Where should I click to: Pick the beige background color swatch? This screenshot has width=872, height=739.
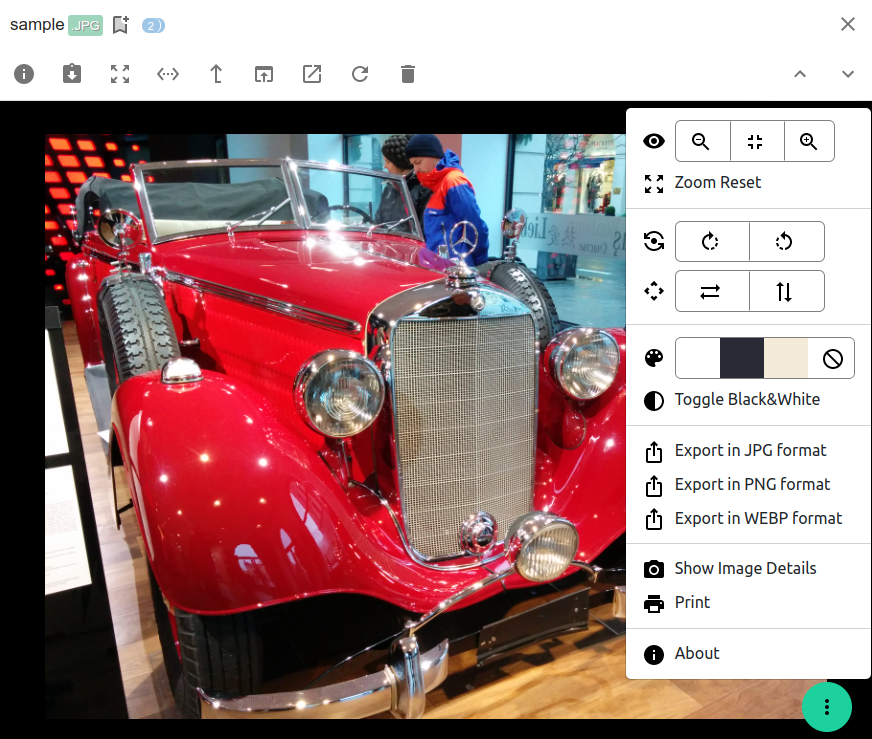pyautogui.click(x=786, y=357)
